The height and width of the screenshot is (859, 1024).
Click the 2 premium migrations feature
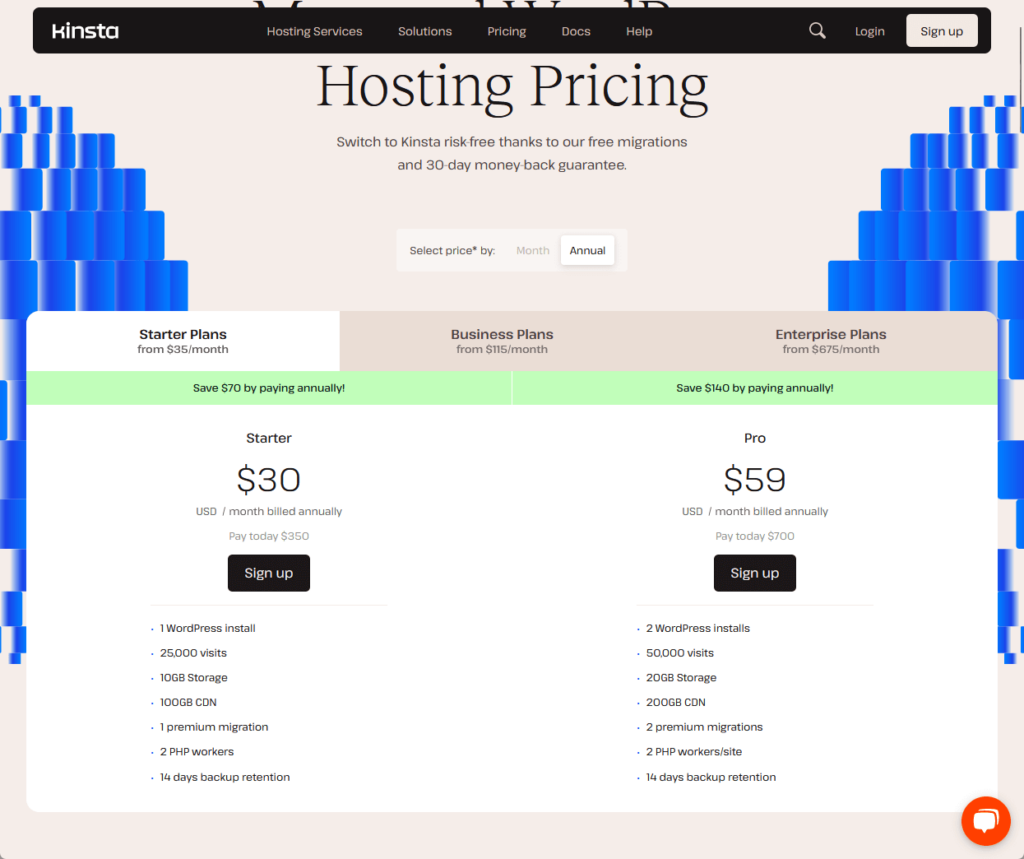[704, 727]
